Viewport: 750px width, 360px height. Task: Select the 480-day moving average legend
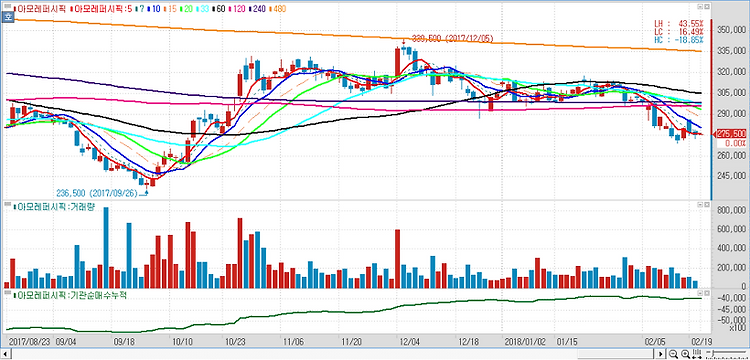click(277, 9)
